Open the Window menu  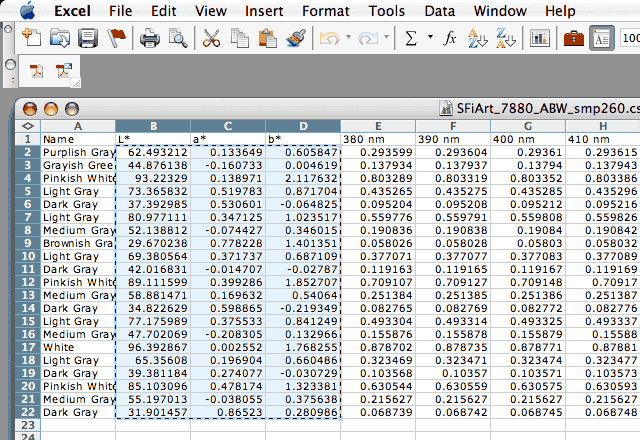(500, 11)
